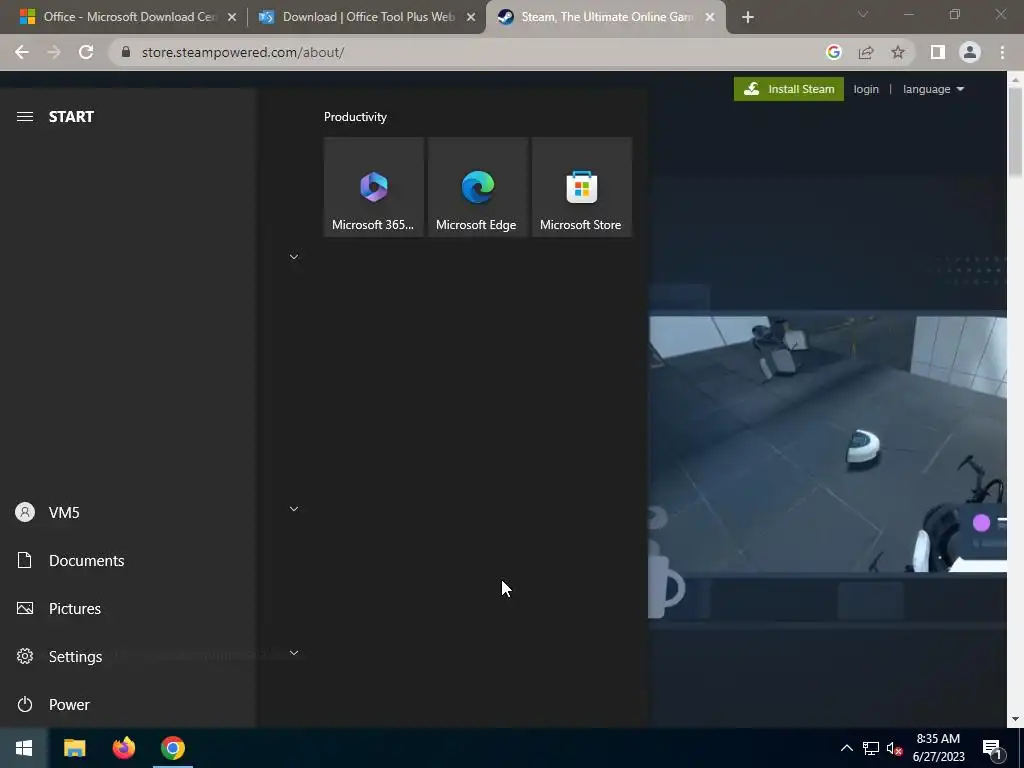
Task: Click the Windows Start button
Action: click(x=24, y=748)
